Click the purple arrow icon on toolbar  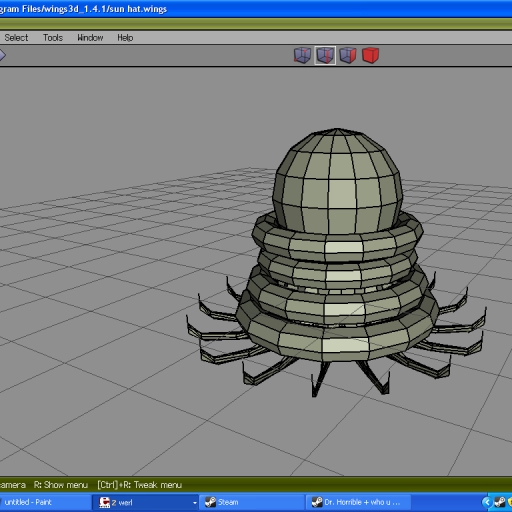tap(2, 55)
